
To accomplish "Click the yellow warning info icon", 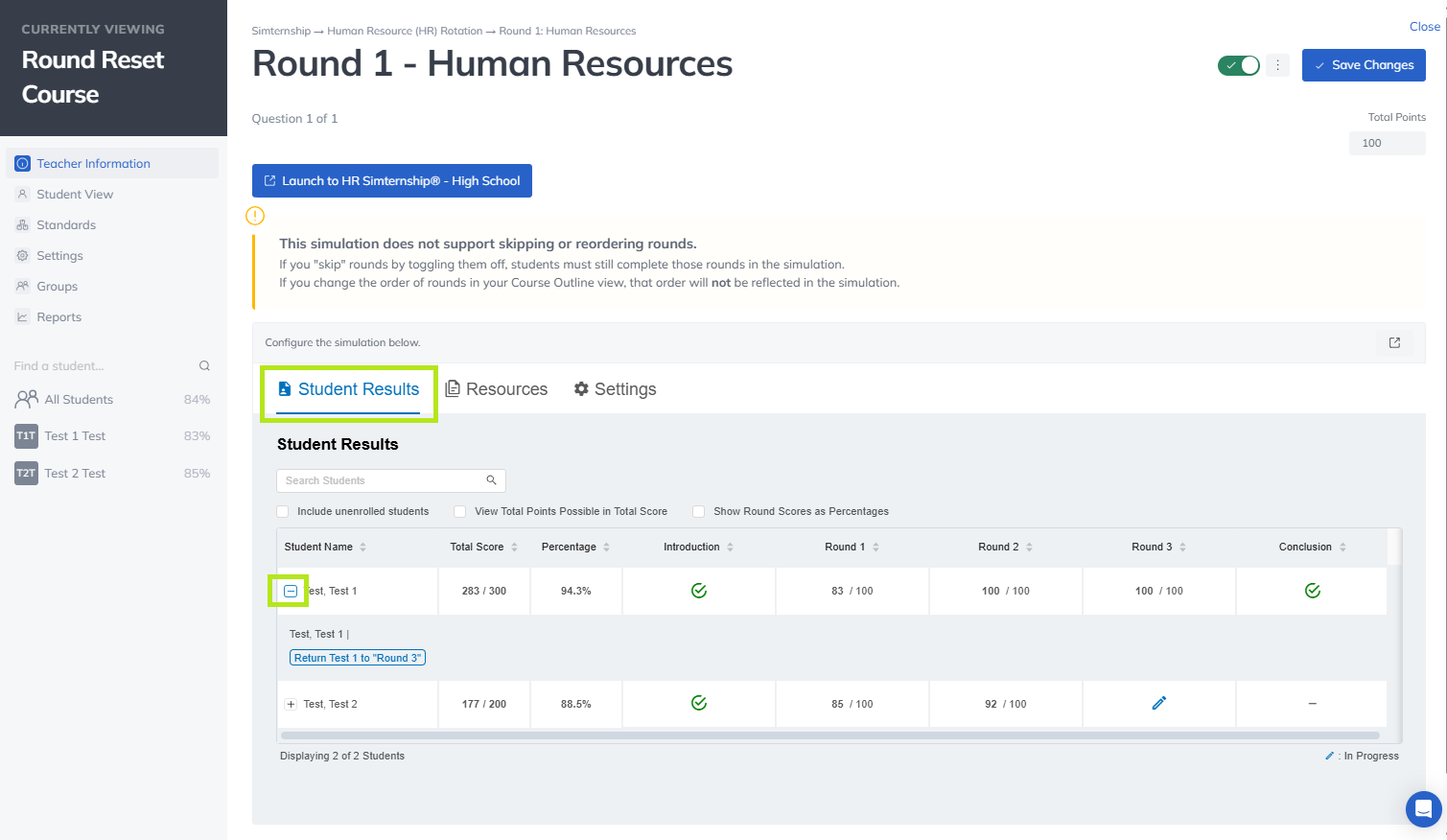I will point(255,216).
